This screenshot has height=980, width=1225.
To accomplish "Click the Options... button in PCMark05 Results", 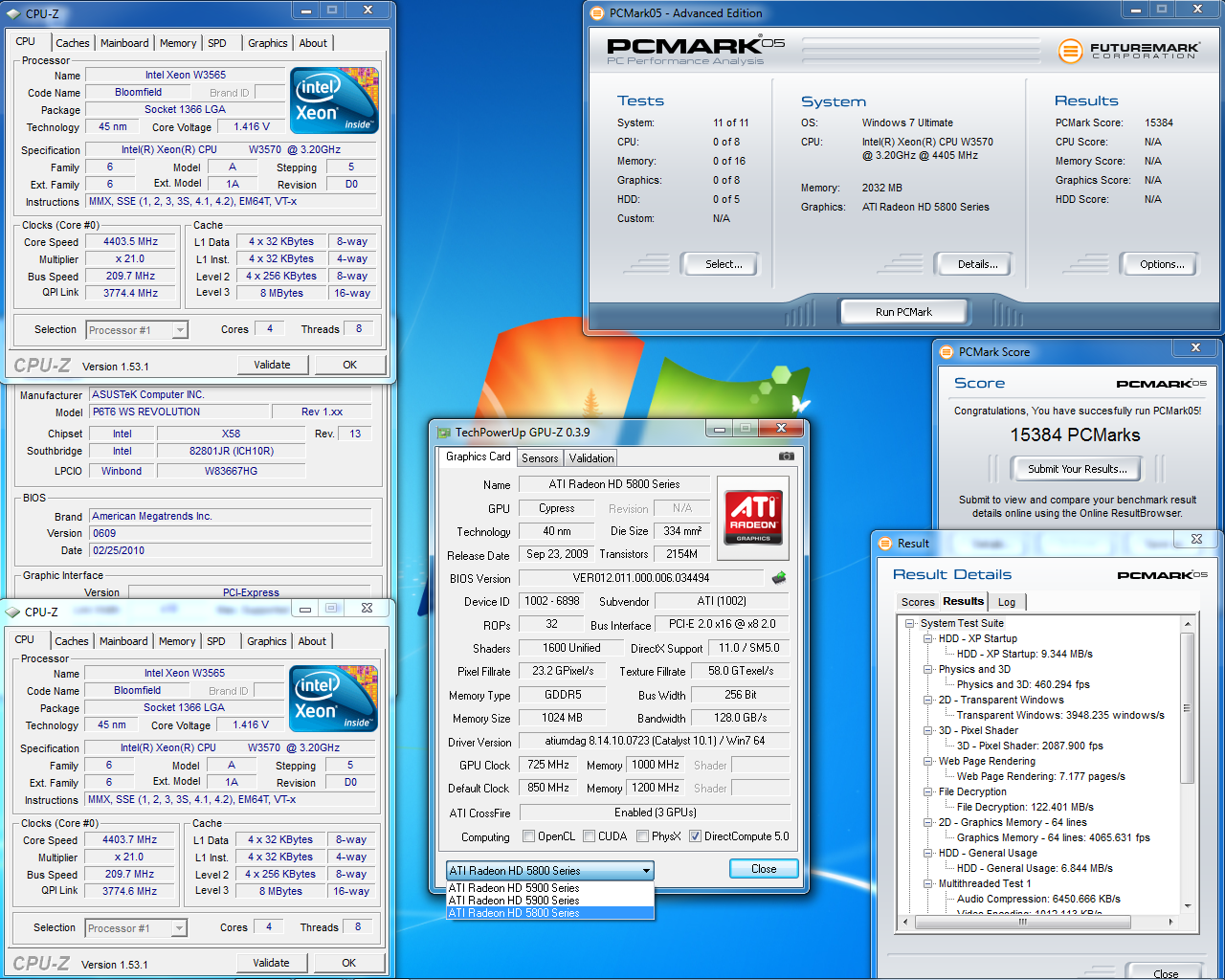I will point(1162,264).
